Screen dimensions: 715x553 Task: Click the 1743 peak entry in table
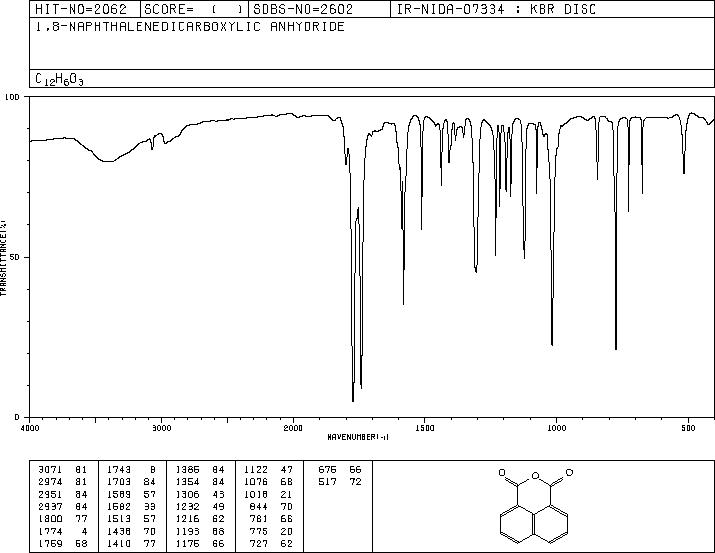click(x=131, y=469)
